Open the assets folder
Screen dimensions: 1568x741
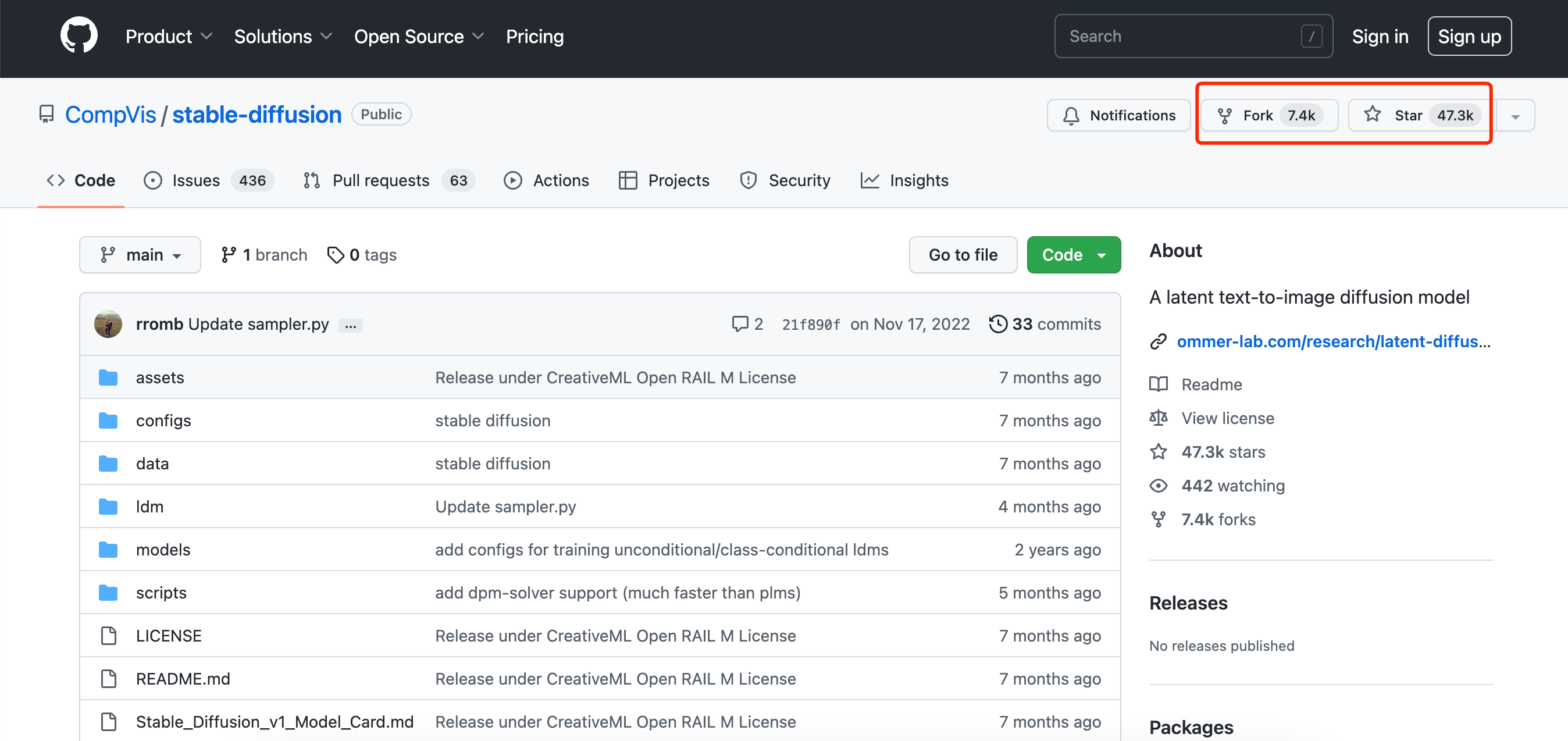tap(160, 377)
